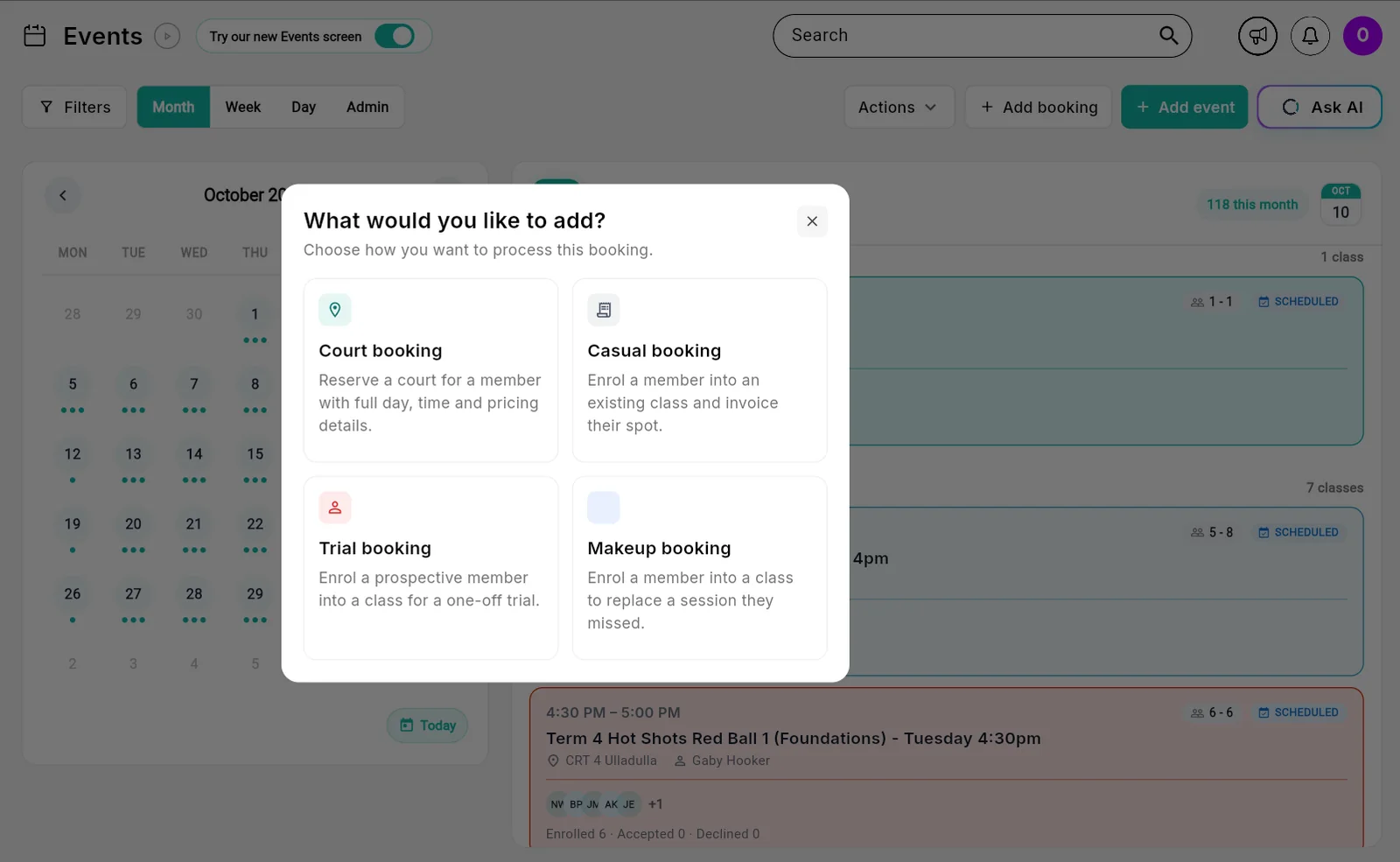Click the Trial booking person icon
Screen dimensions: 1400x862
point(335,508)
